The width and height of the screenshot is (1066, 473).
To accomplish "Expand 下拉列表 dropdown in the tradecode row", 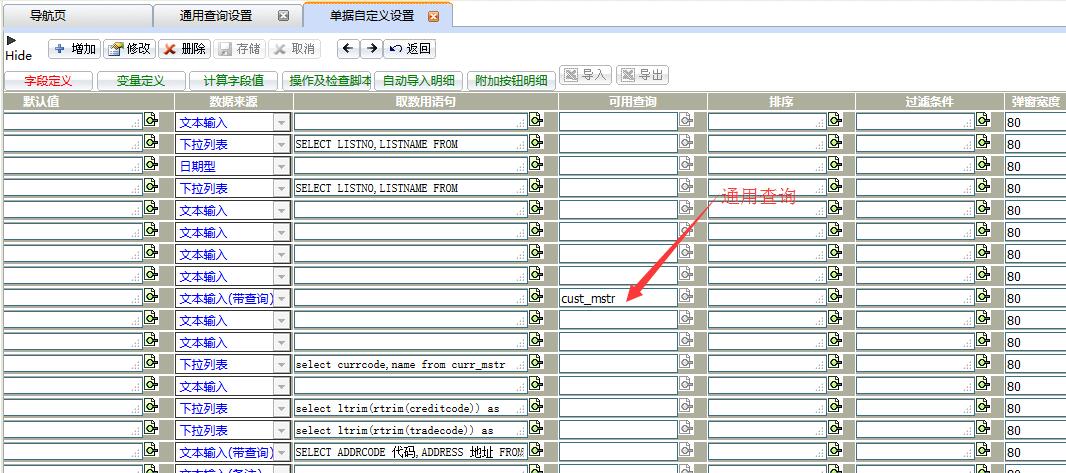I will point(281,430).
